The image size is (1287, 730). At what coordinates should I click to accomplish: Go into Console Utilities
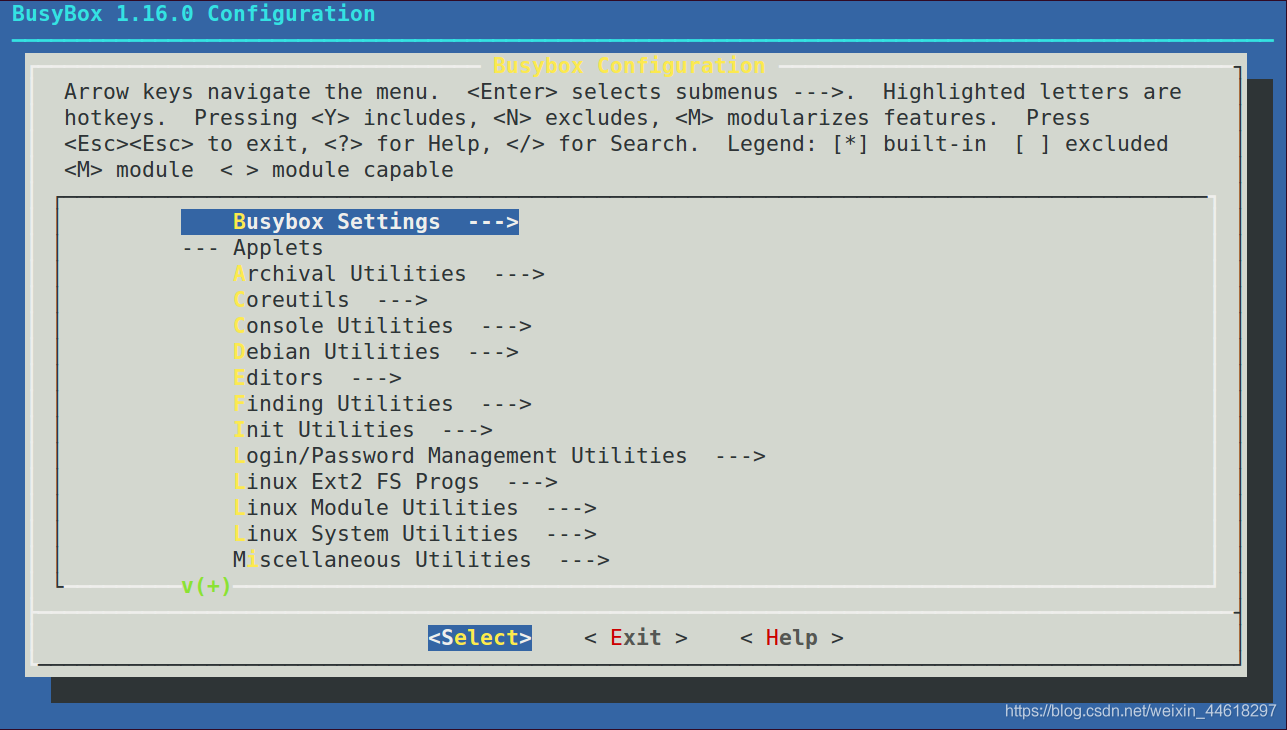coord(382,326)
